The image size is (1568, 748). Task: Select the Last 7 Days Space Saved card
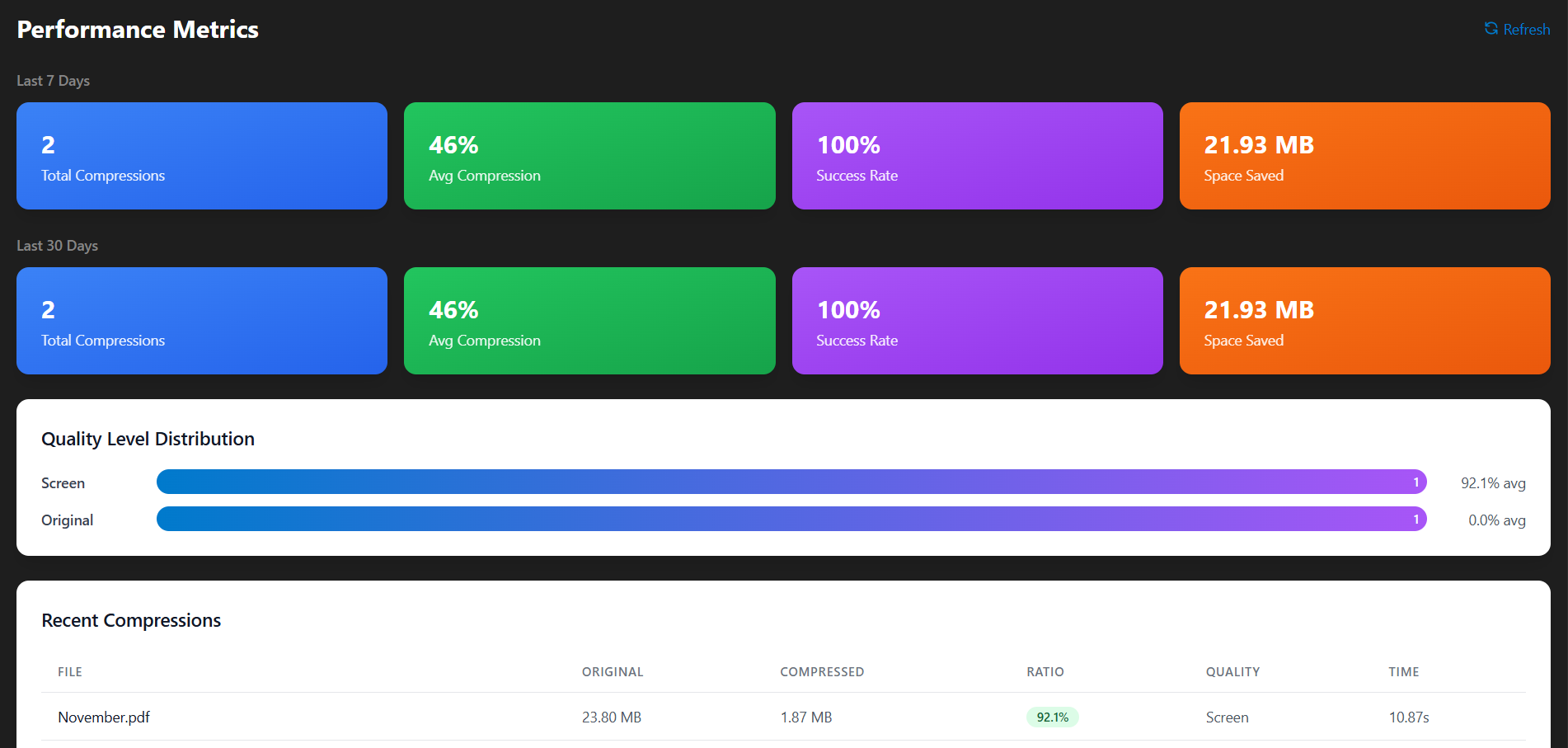(x=1364, y=156)
